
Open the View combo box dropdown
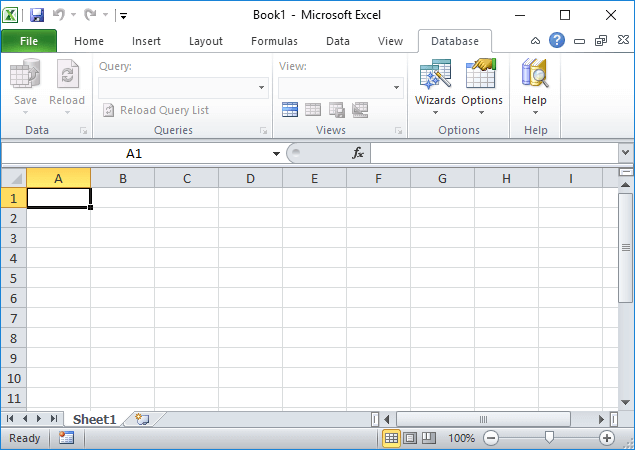[x=396, y=87]
